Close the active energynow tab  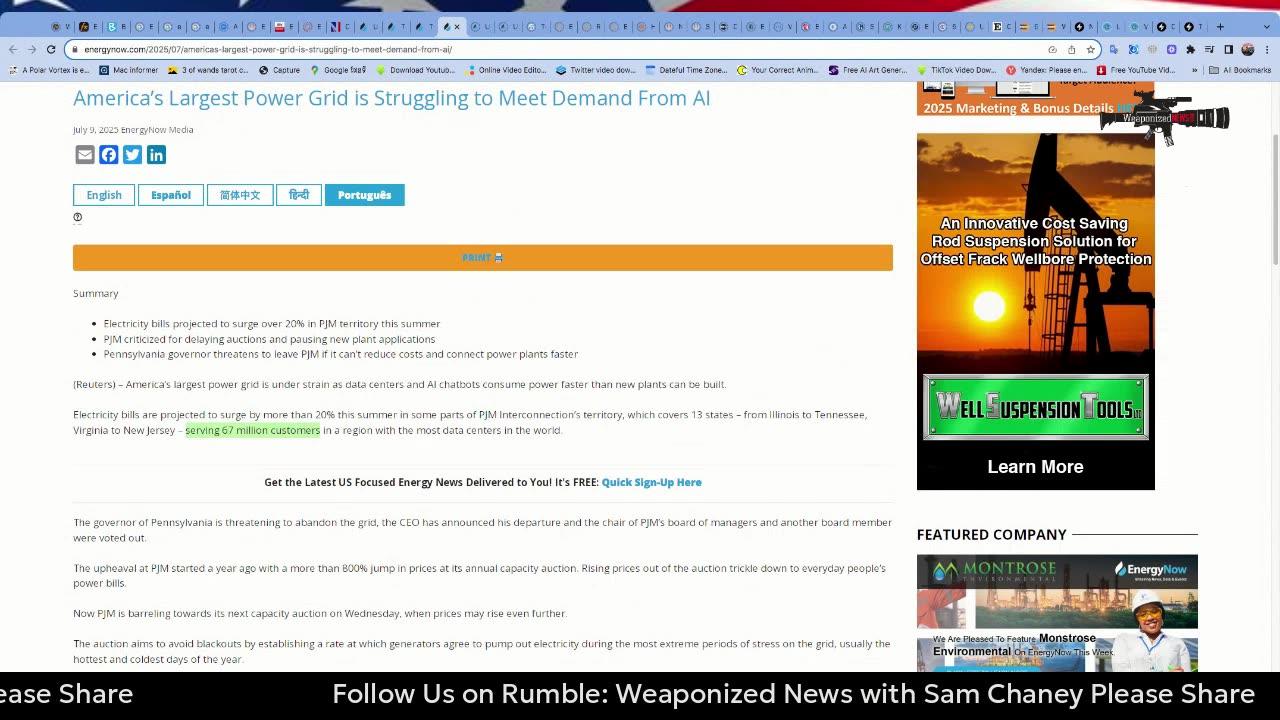458,27
